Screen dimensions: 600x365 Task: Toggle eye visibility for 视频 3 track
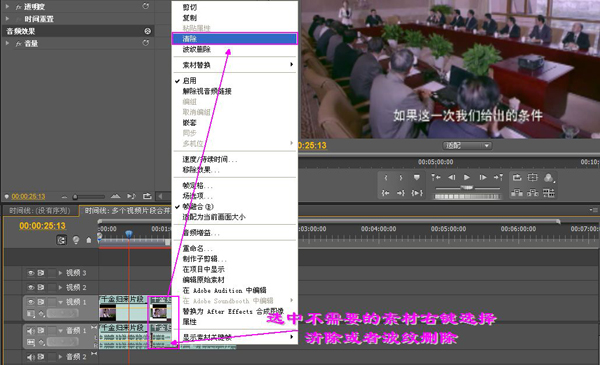[31, 273]
